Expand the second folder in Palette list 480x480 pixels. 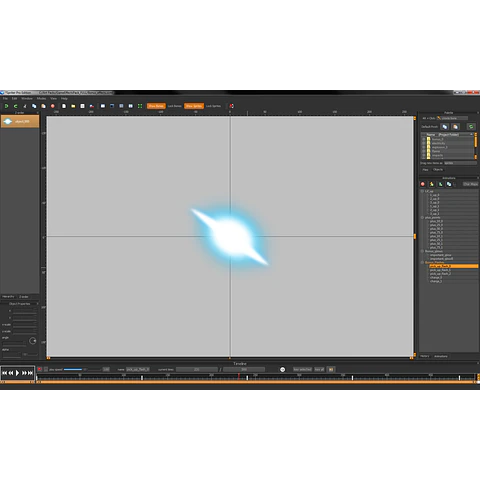coord(424,143)
